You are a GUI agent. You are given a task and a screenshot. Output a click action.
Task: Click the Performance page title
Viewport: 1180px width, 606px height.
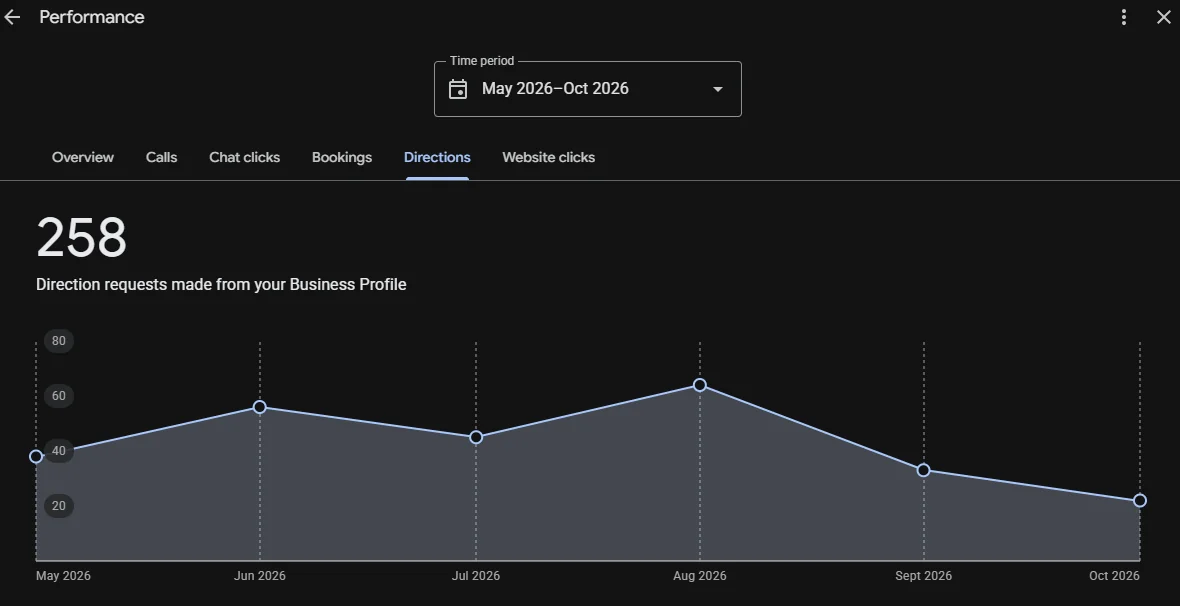point(92,17)
